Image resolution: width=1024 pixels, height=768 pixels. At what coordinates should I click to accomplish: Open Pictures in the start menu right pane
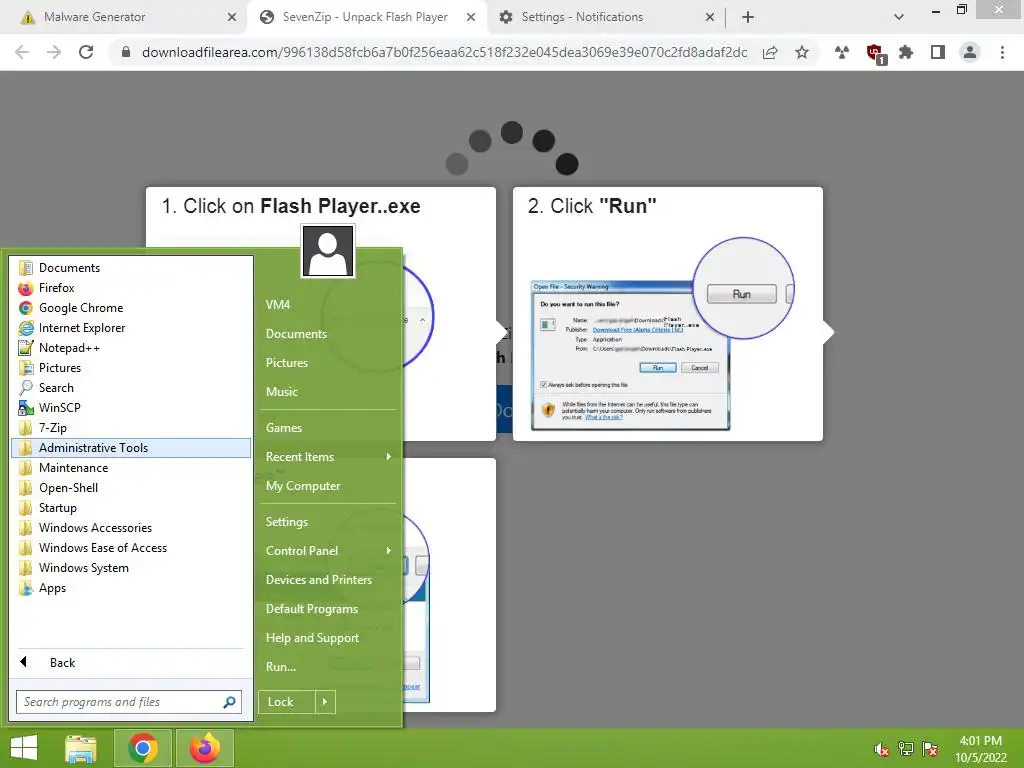328,363
